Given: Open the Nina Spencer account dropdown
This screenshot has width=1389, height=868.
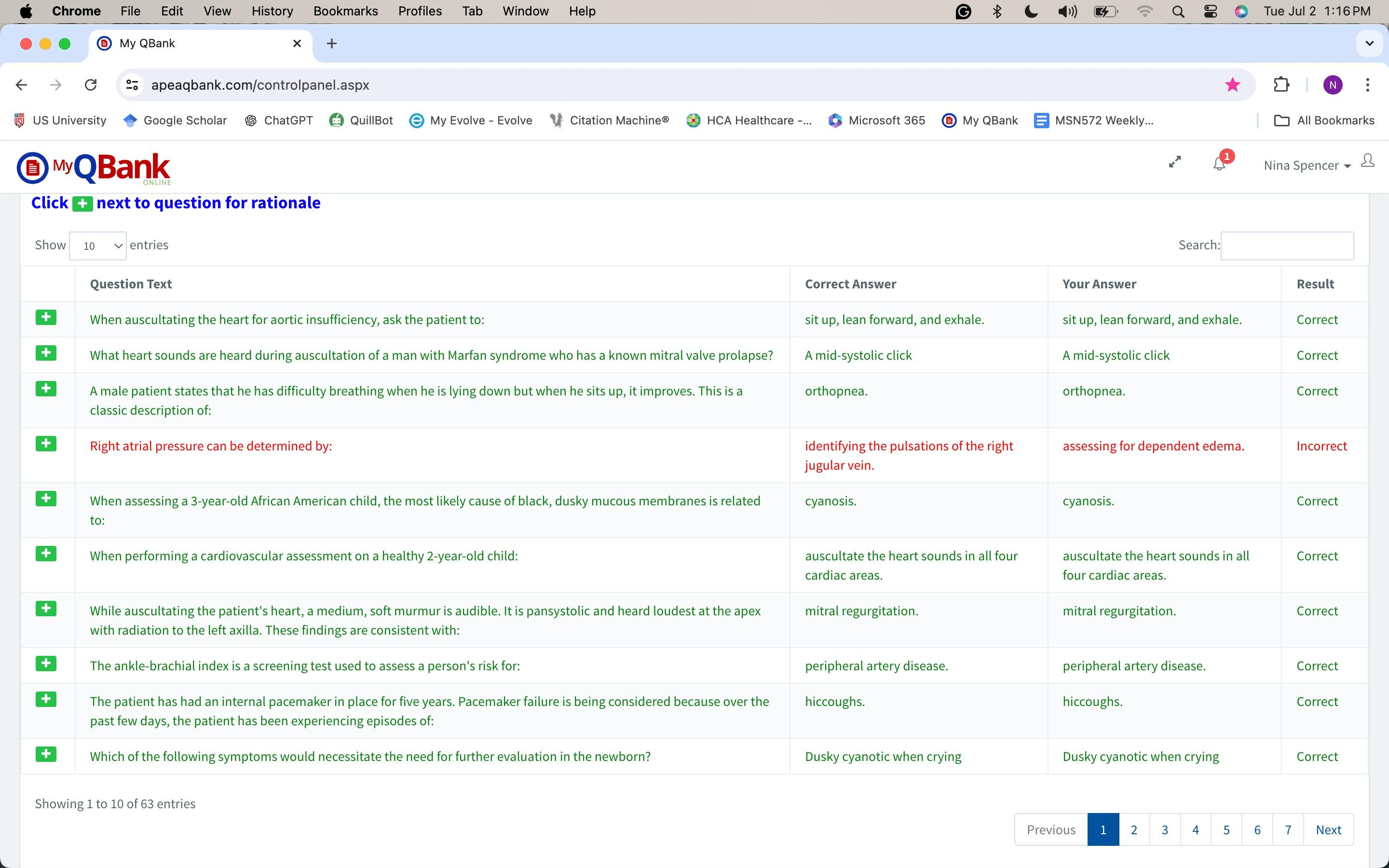Looking at the screenshot, I should 1307,166.
